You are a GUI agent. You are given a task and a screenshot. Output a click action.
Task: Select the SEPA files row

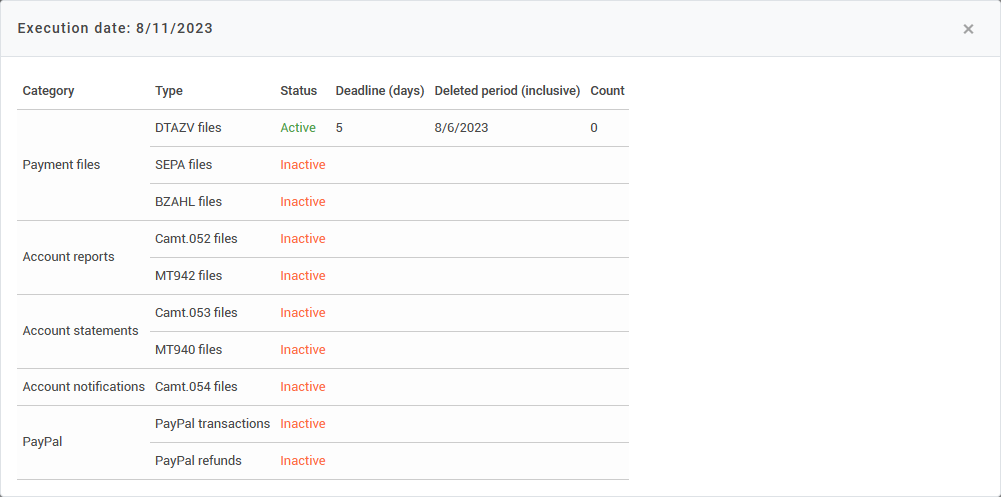(x=184, y=165)
